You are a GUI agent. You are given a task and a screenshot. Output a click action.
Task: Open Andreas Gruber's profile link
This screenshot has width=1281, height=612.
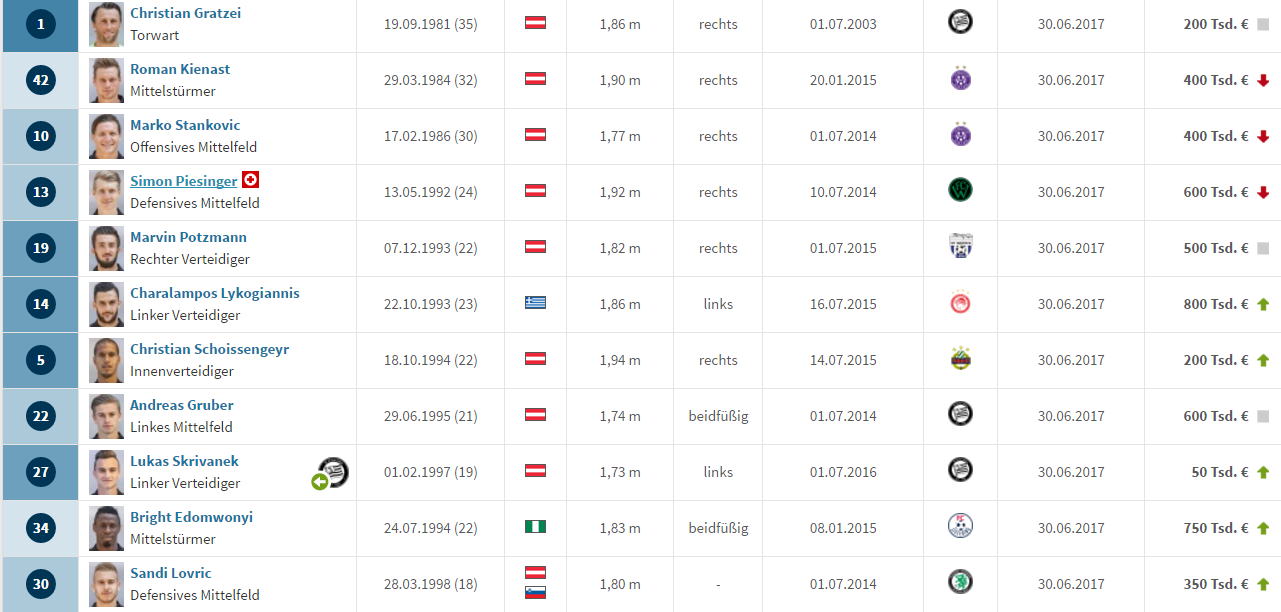pos(182,405)
